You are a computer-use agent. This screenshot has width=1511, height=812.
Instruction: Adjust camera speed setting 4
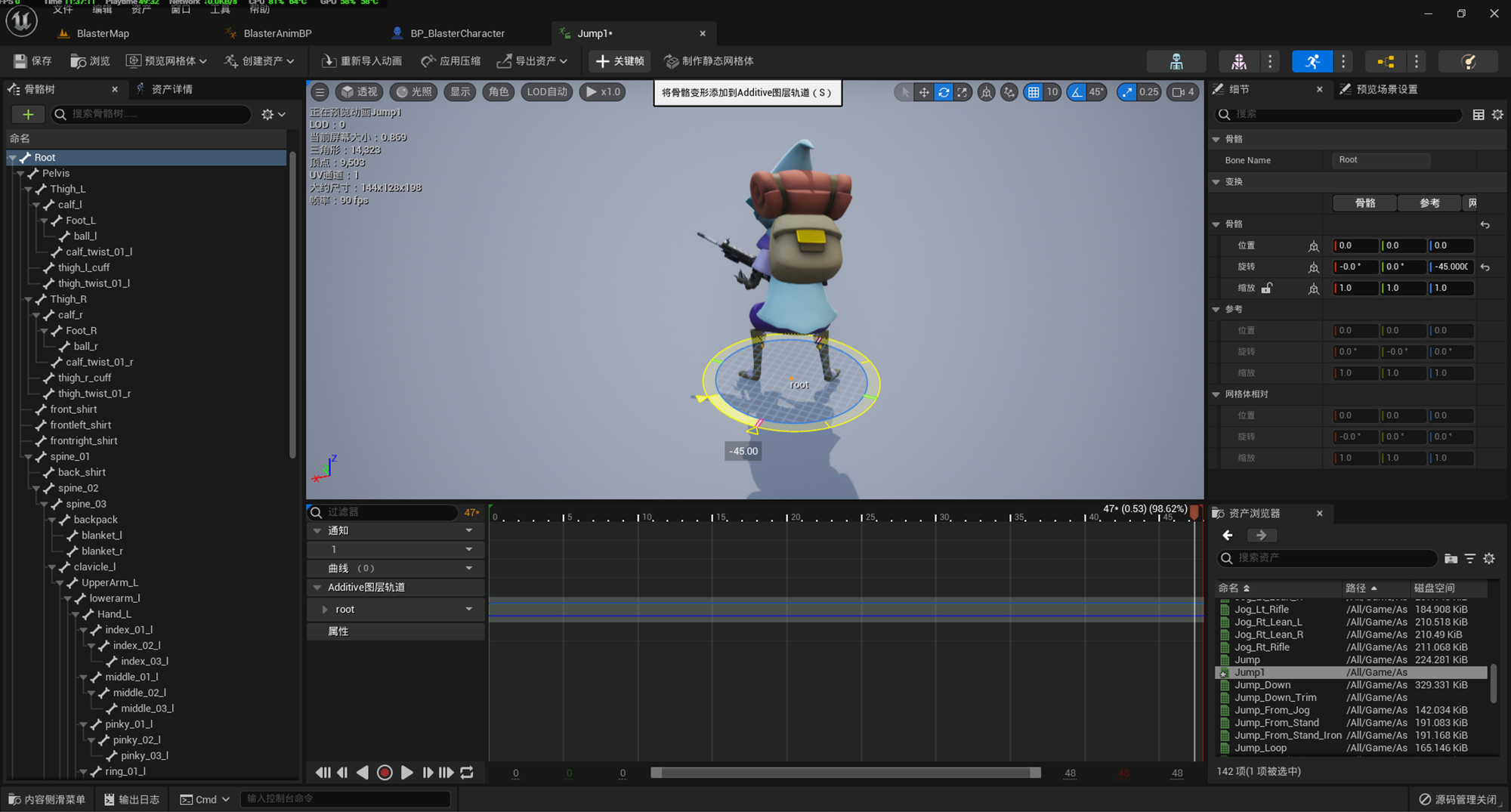[1183, 92]
